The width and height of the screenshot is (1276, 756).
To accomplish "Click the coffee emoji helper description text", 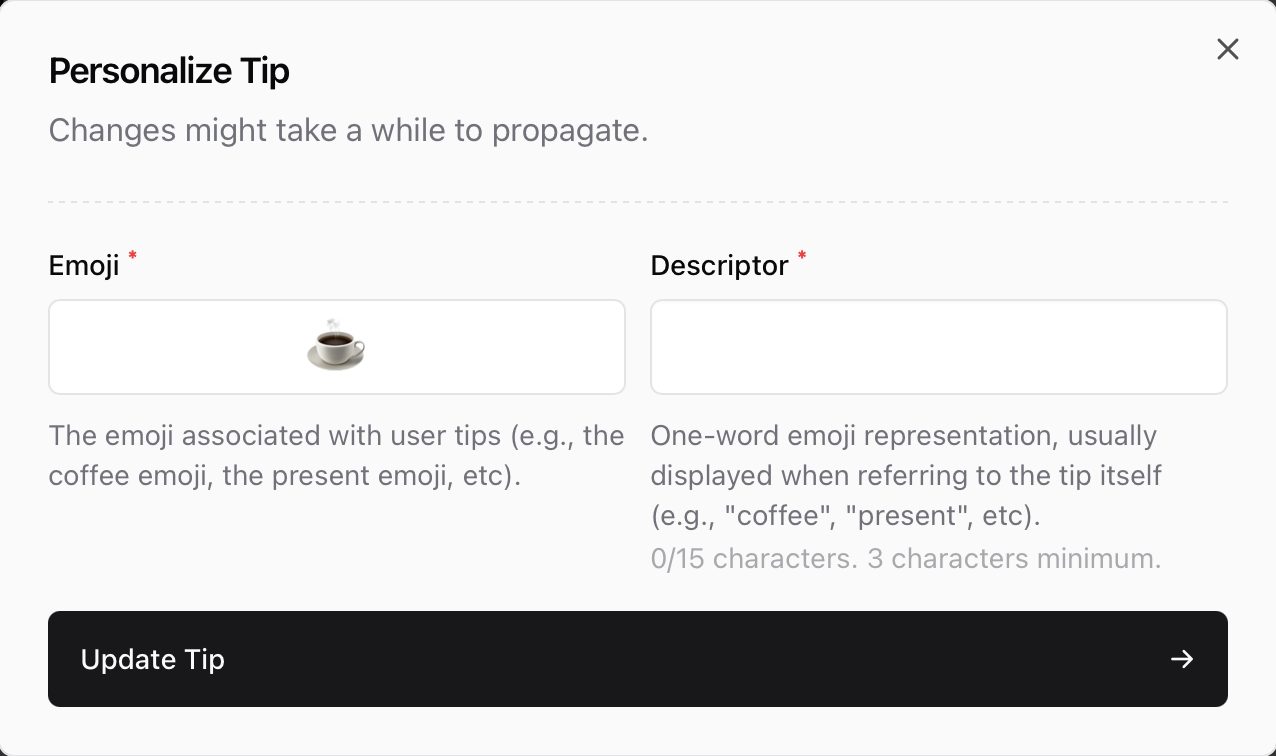I will click(336, 455).
